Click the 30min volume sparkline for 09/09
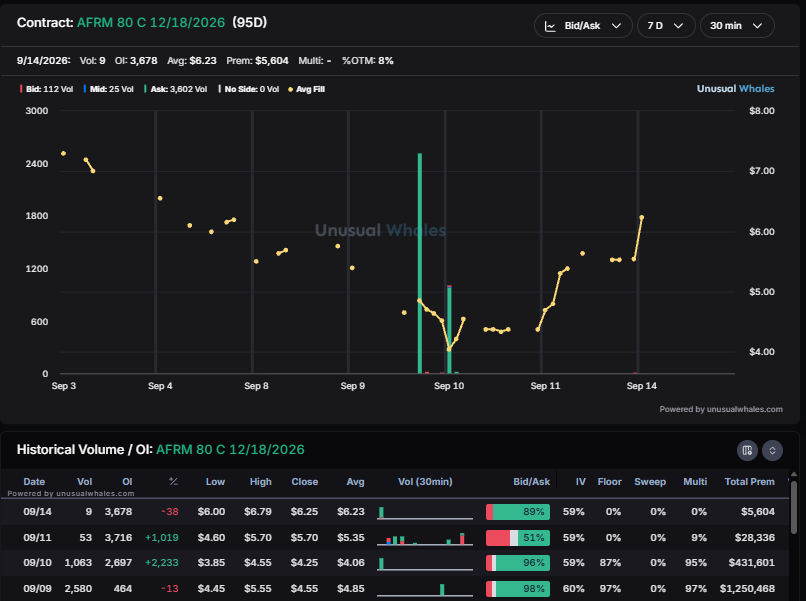806x601 pixels. (x=425, y=589)
